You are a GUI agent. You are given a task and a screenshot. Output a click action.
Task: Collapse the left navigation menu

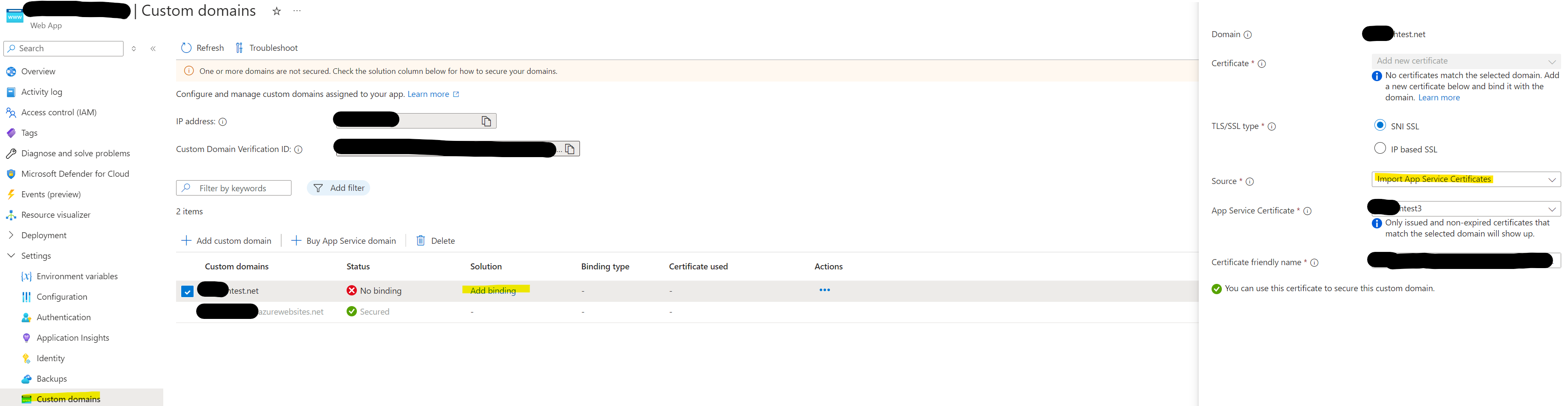[x=153, y=49]
